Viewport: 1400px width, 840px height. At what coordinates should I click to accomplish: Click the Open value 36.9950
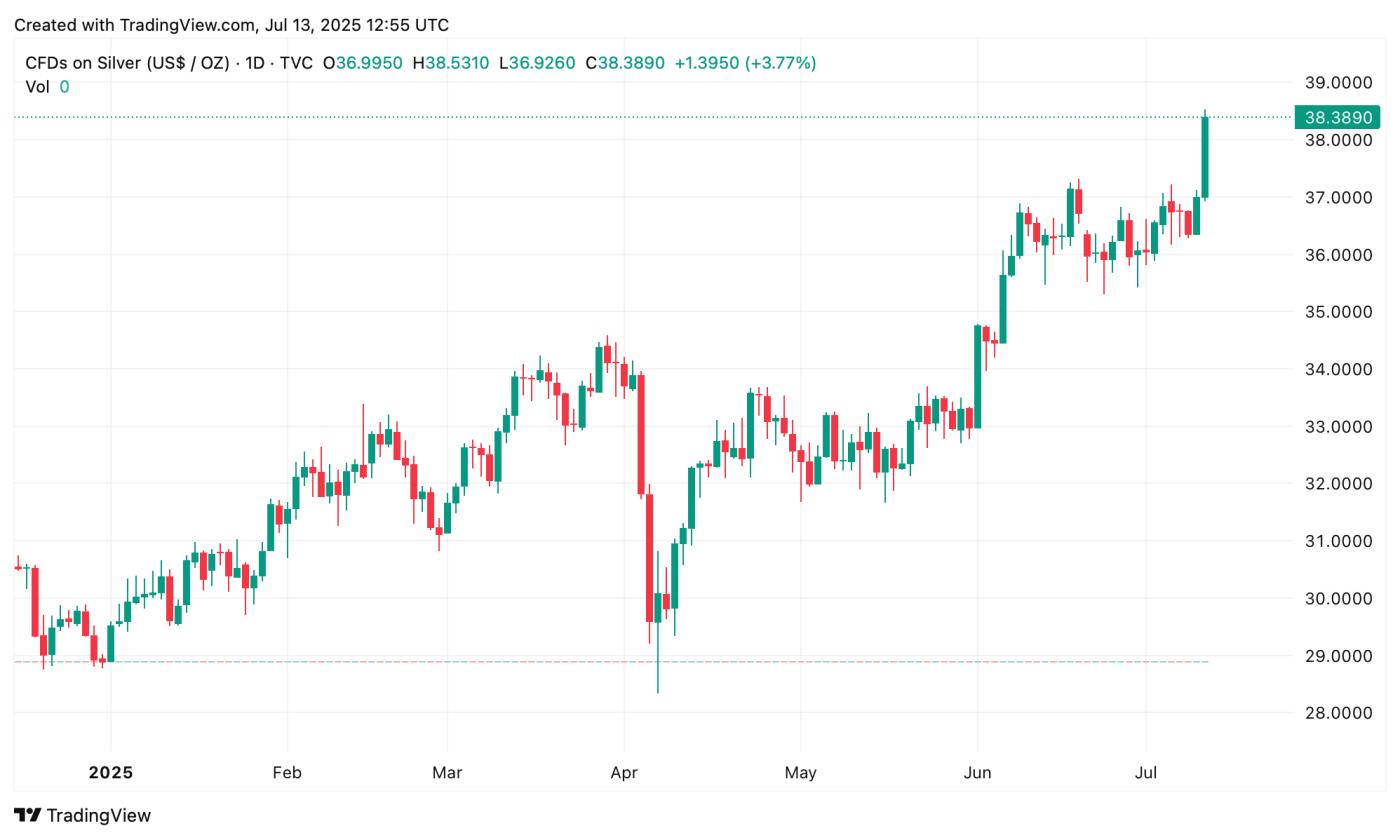[x=369, y=63]
